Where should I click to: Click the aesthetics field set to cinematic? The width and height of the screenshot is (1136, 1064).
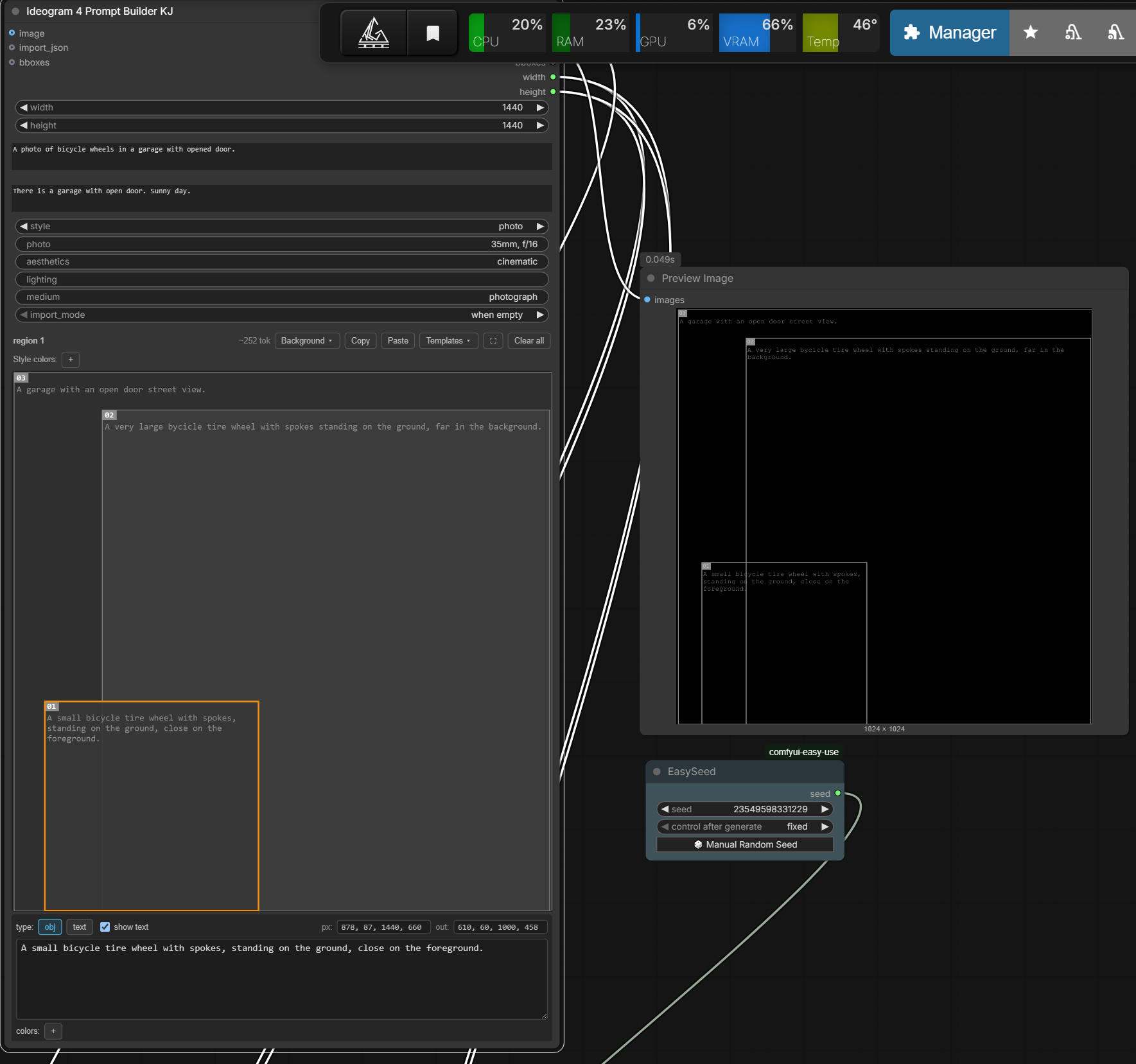pos(282,262)
